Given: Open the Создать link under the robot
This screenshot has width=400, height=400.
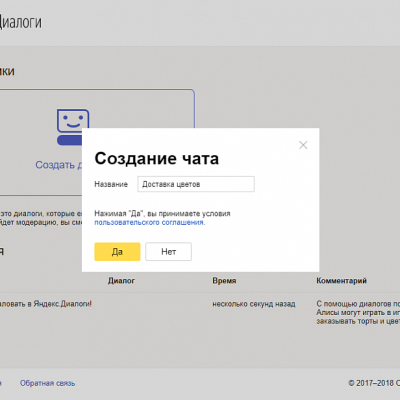Looking at the screenshot, I should coord(59,165).
